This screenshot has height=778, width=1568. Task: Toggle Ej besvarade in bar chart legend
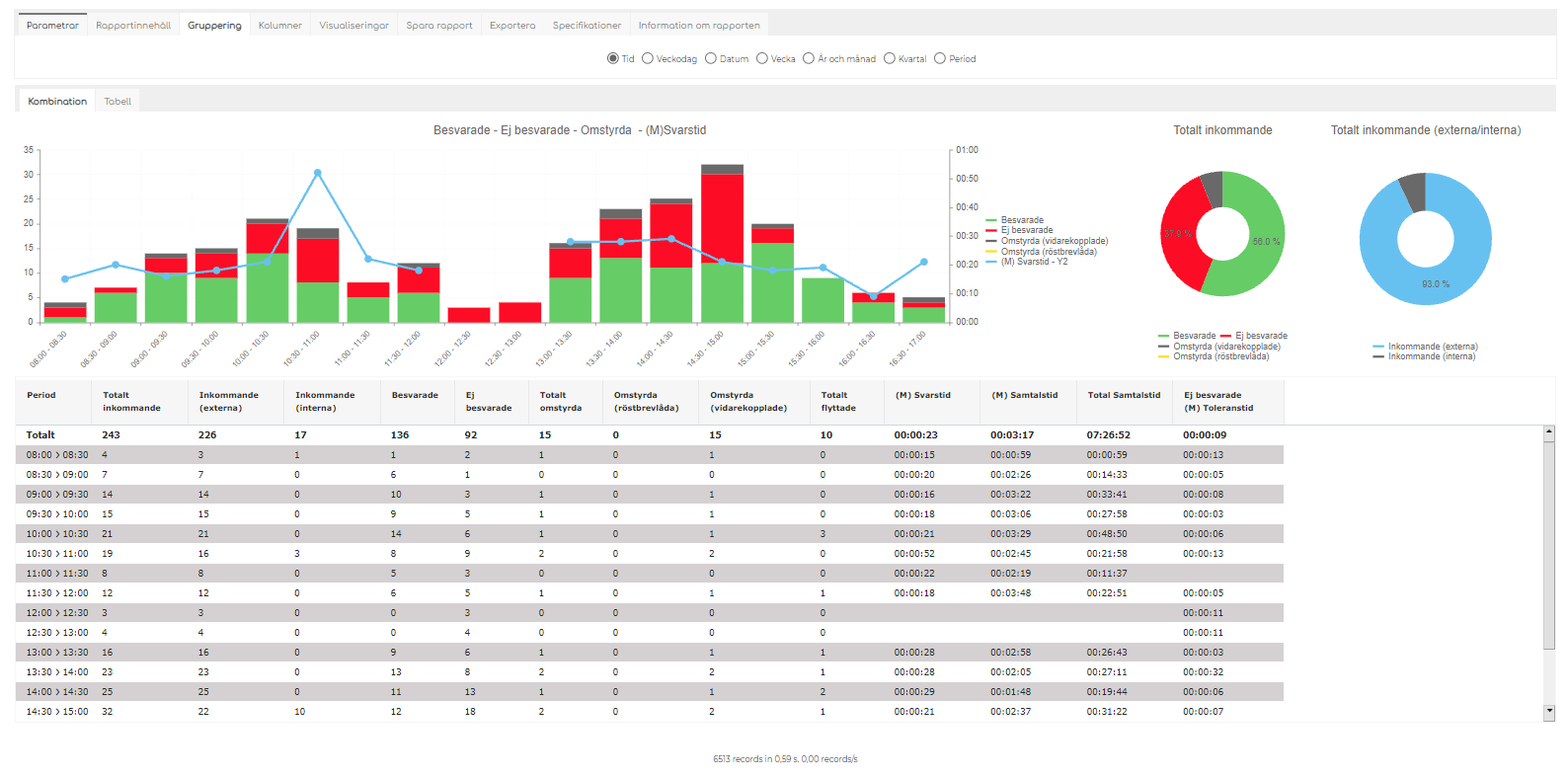point(1020,230)
